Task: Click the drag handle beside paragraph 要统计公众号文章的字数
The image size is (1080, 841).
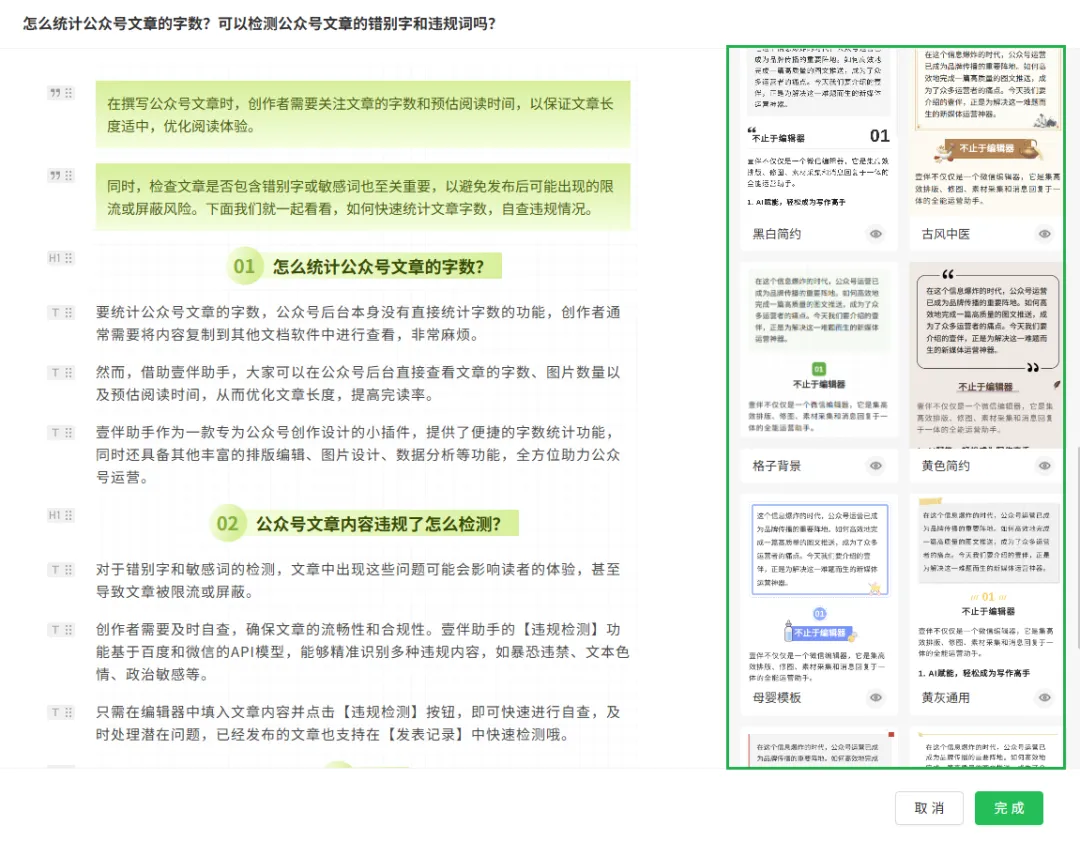Action: point(69,313)
